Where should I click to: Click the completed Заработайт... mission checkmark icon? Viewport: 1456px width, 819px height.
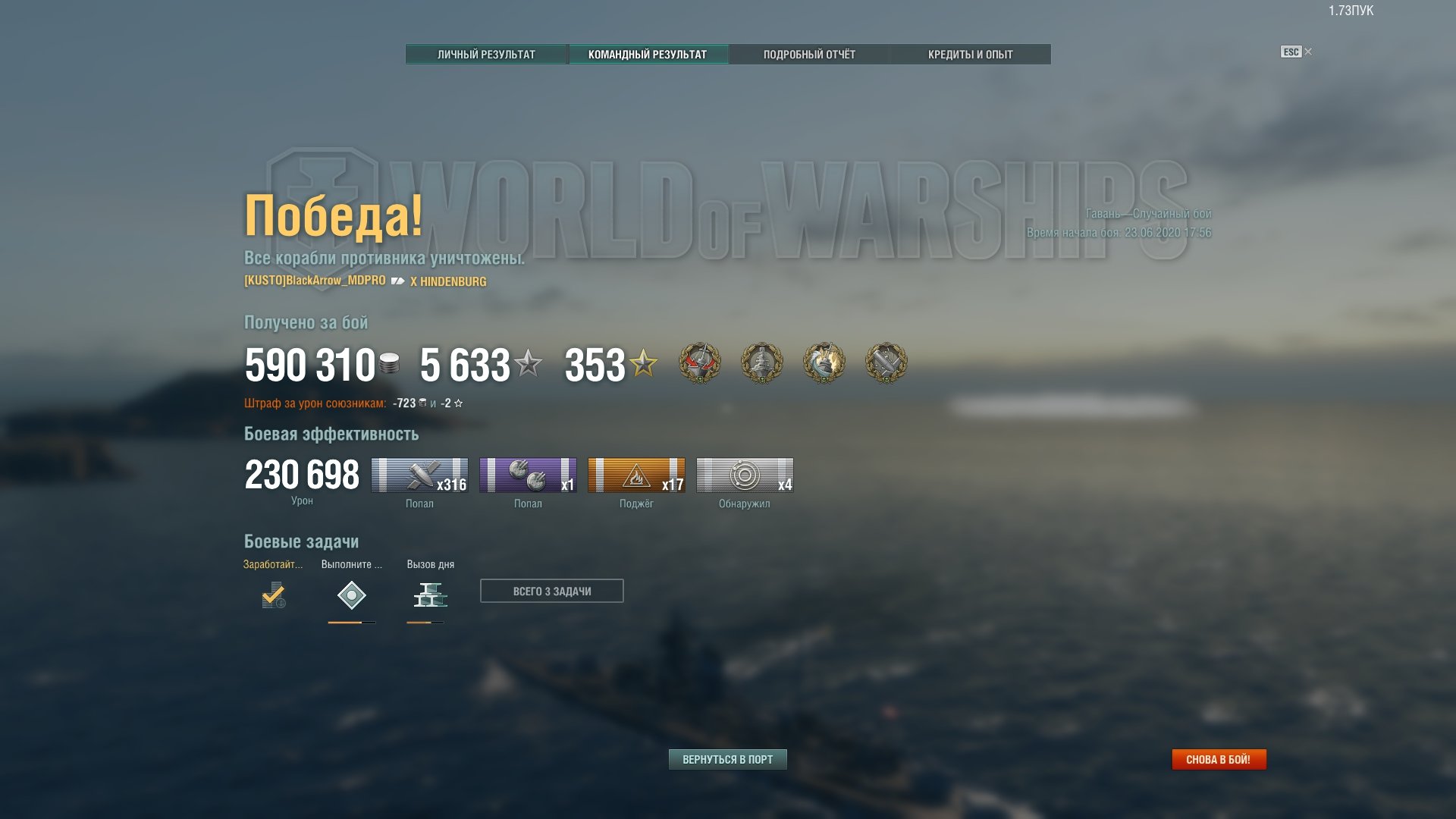click(274, 595)
